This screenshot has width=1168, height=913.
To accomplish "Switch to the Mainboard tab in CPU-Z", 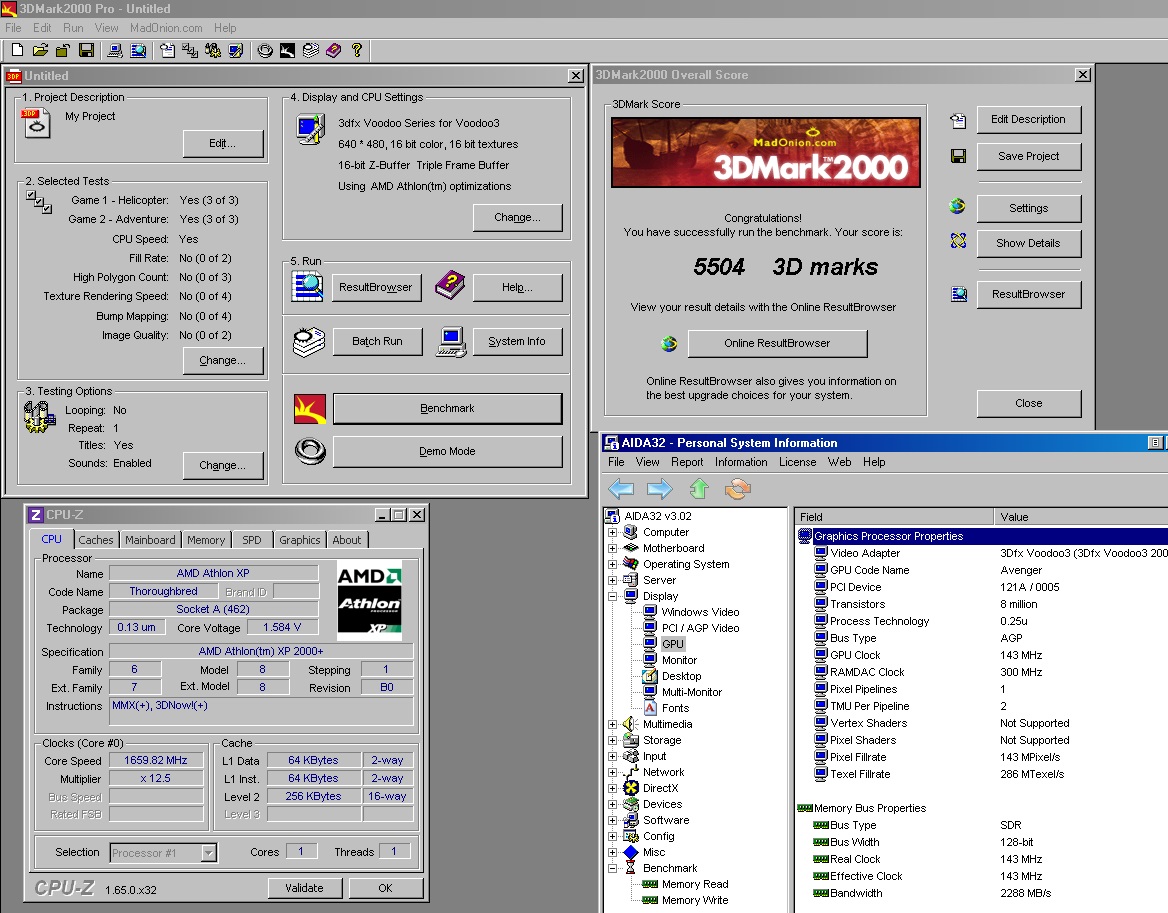I will (150, 540).
